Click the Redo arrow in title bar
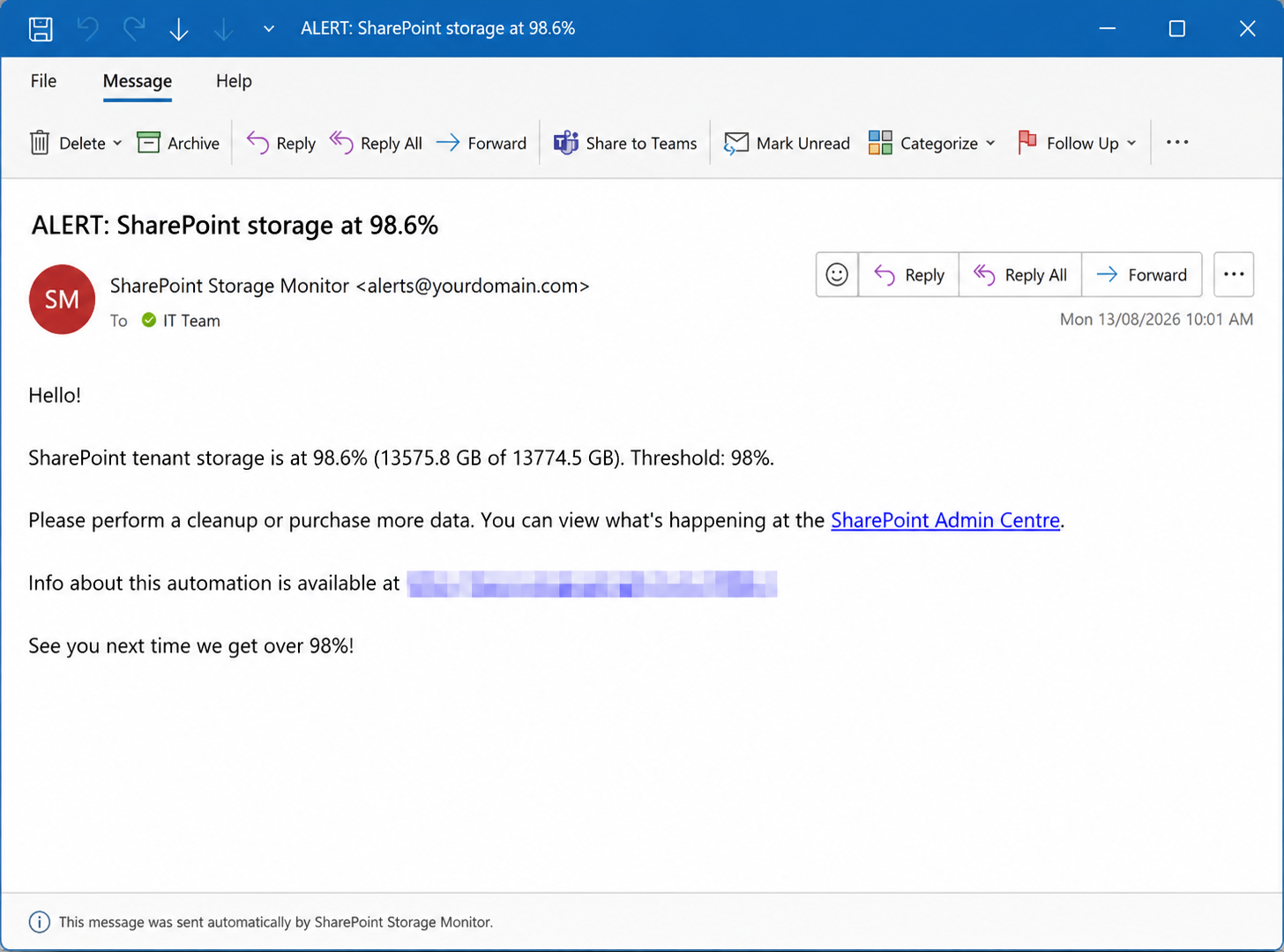The width and height of the screenshot is (1284, 952). (134, 29)
